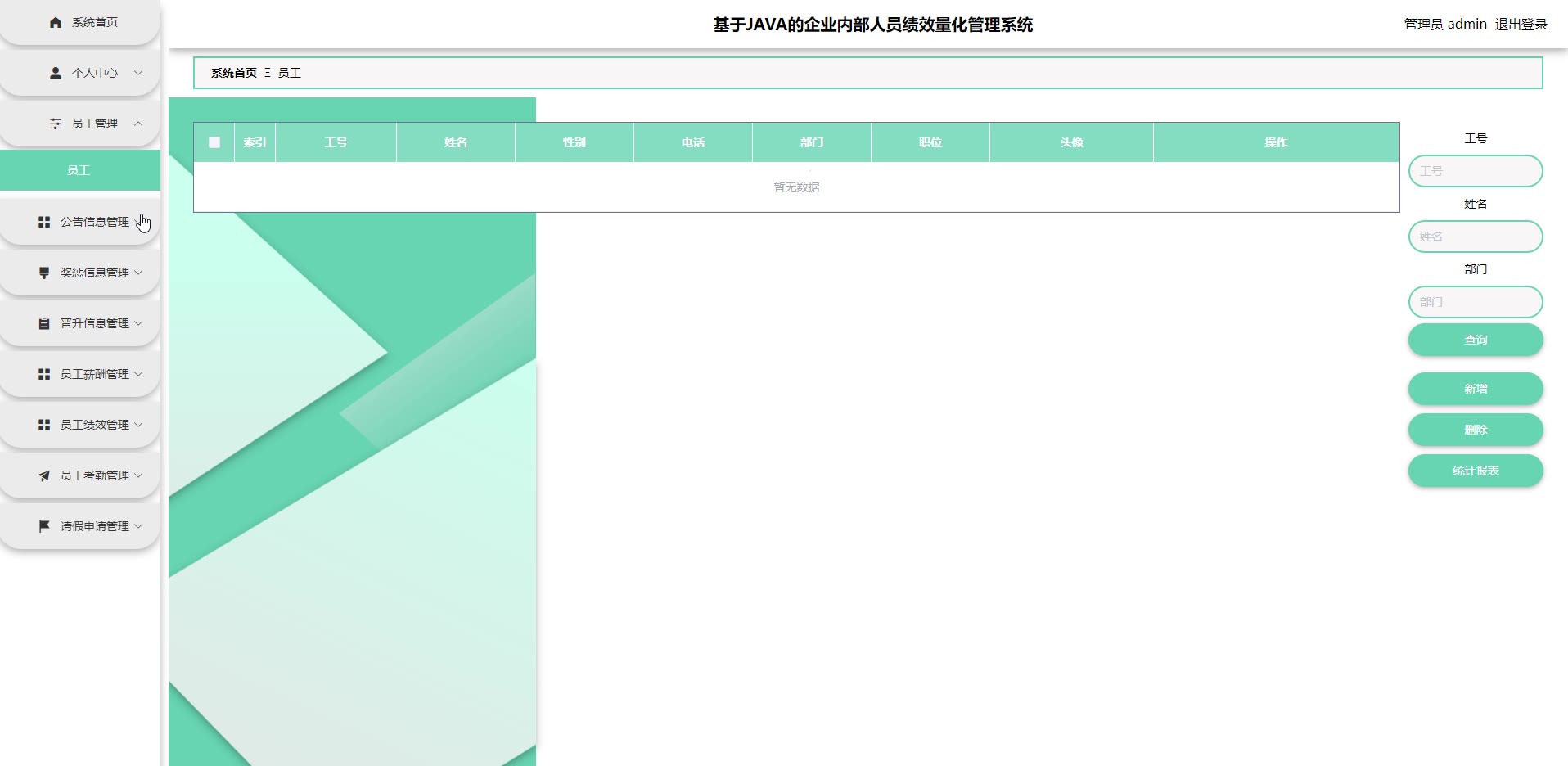Screen dimensions: 1568x766
Task: Click the flag icon for 请假申请管理
Action: 44,526
